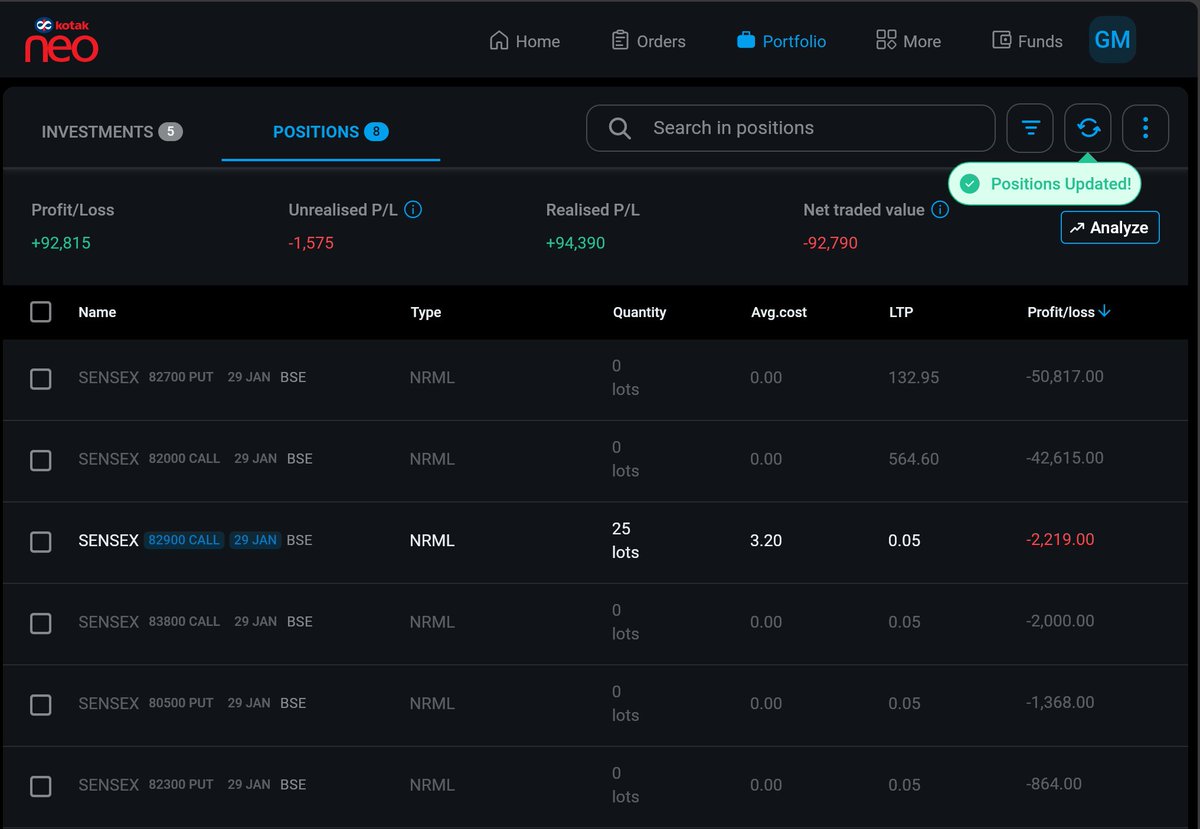The width and height of the screenshot is (1200, 829).
Task: Click the magnifier search icon
Action: (620, 128)
